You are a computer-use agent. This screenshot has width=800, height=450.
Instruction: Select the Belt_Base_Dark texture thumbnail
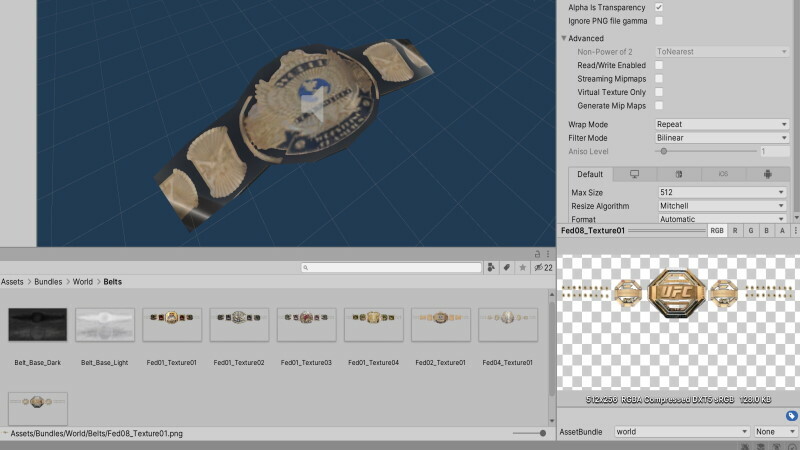[38, 324]
